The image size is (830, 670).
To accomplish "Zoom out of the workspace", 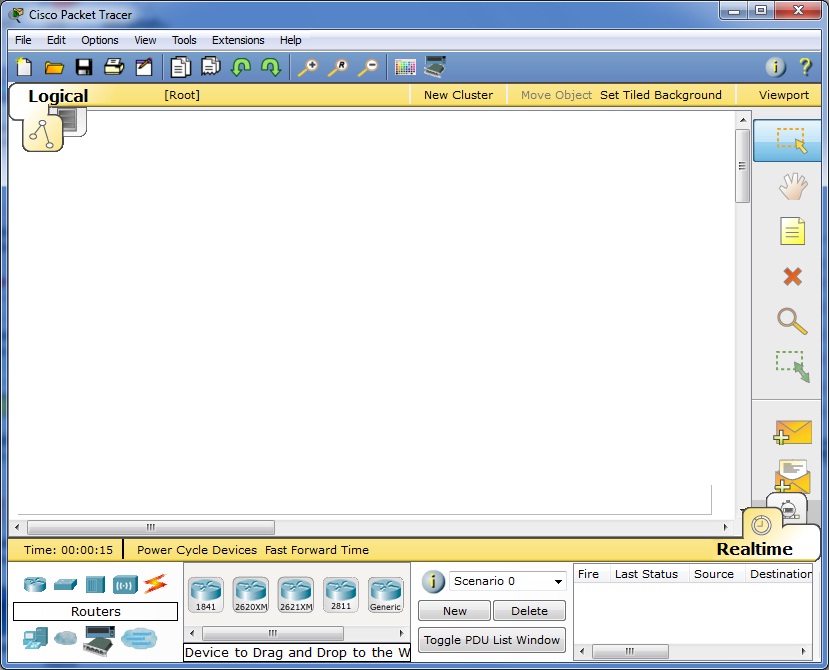I will pos(368,68).
